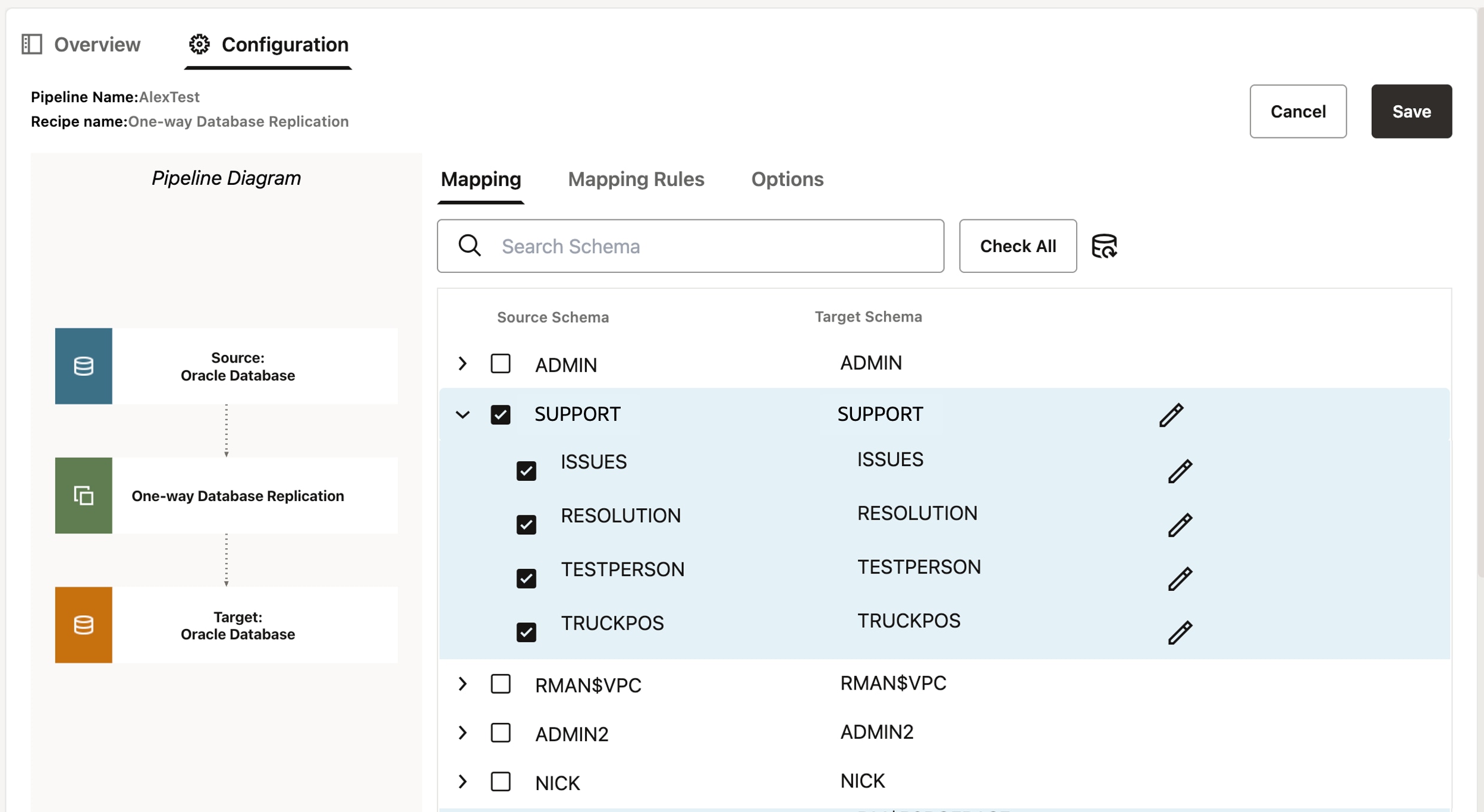Click the Target Schema column header
The image size is (1484, 812).
pos(868,317)
